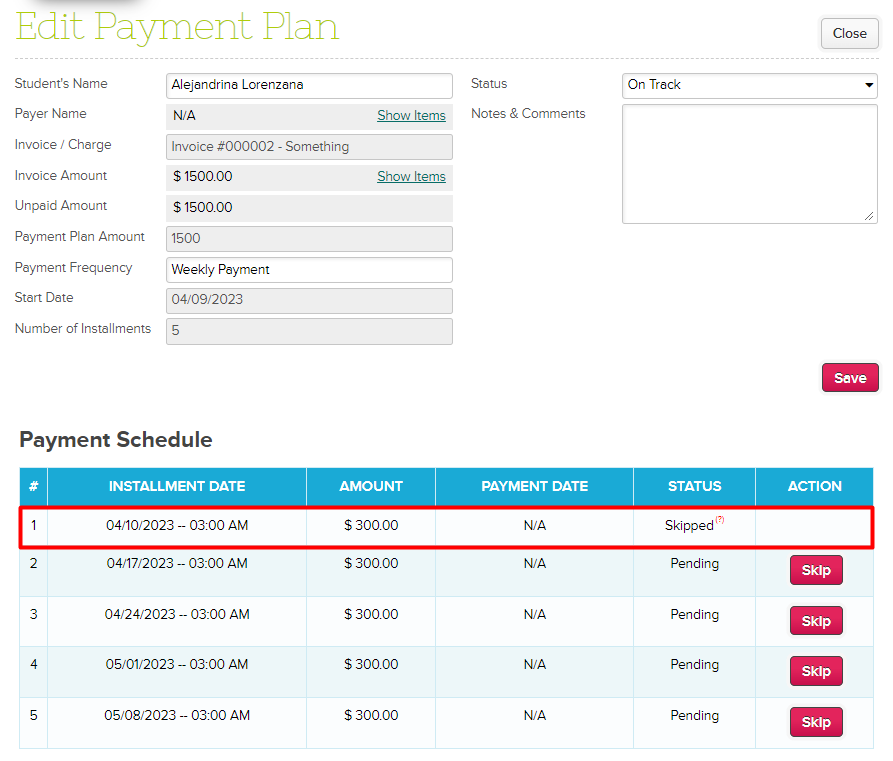The image size is (893, 761).
Task: Click the Status column header in schedule
Action: point(694,487)
